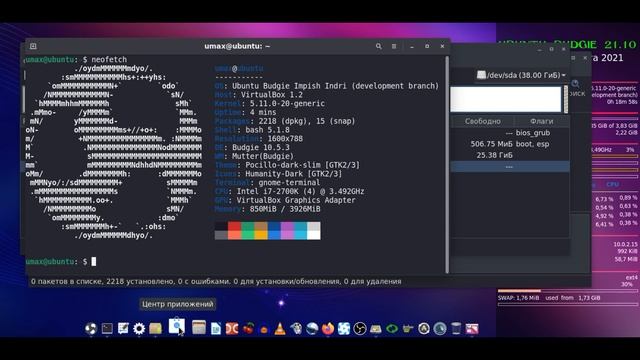Launch Firefox from the dock

[328, 329]
